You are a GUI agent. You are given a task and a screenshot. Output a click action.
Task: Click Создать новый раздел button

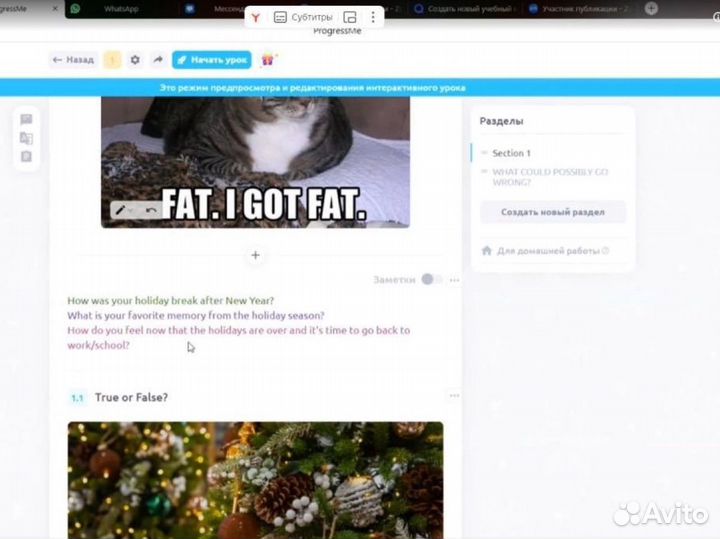click(x=553, y=212)
